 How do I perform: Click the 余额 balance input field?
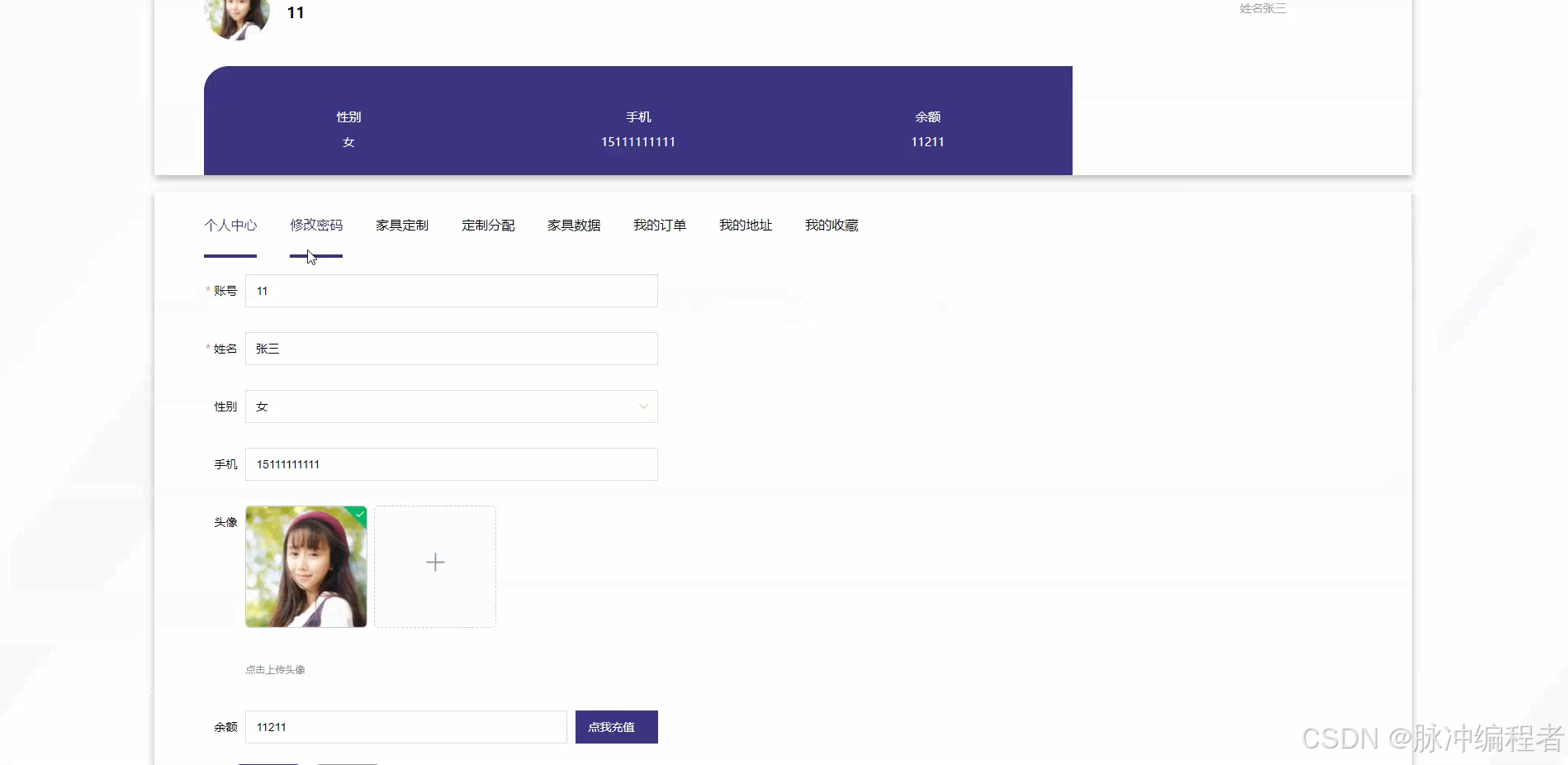pyautogui.click(x=406, y=727)
